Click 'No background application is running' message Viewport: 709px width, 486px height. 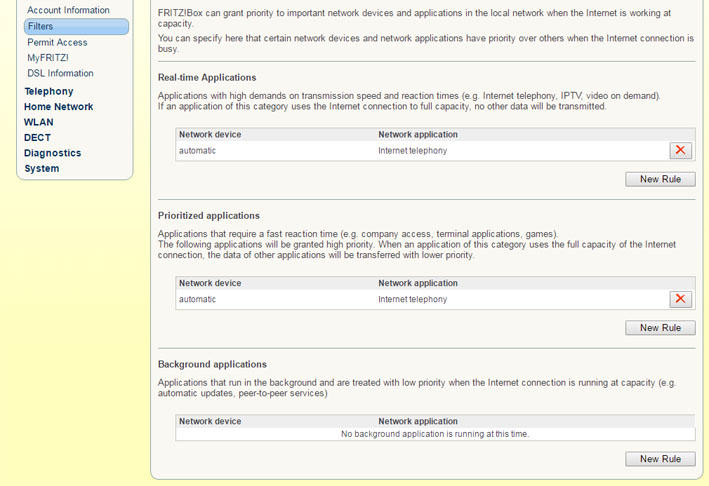(435, 434)
